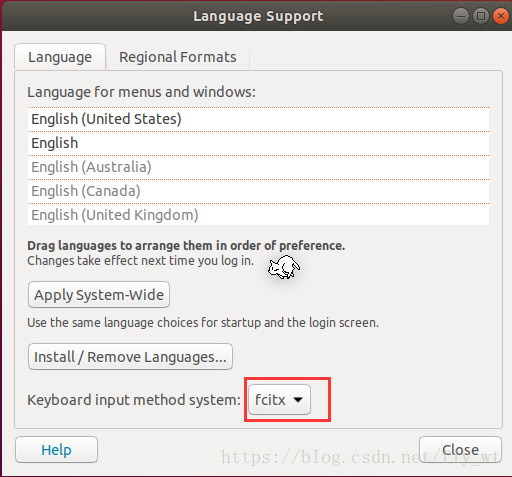Select the plain English language entry
The image size is (512, 477).
258,143
